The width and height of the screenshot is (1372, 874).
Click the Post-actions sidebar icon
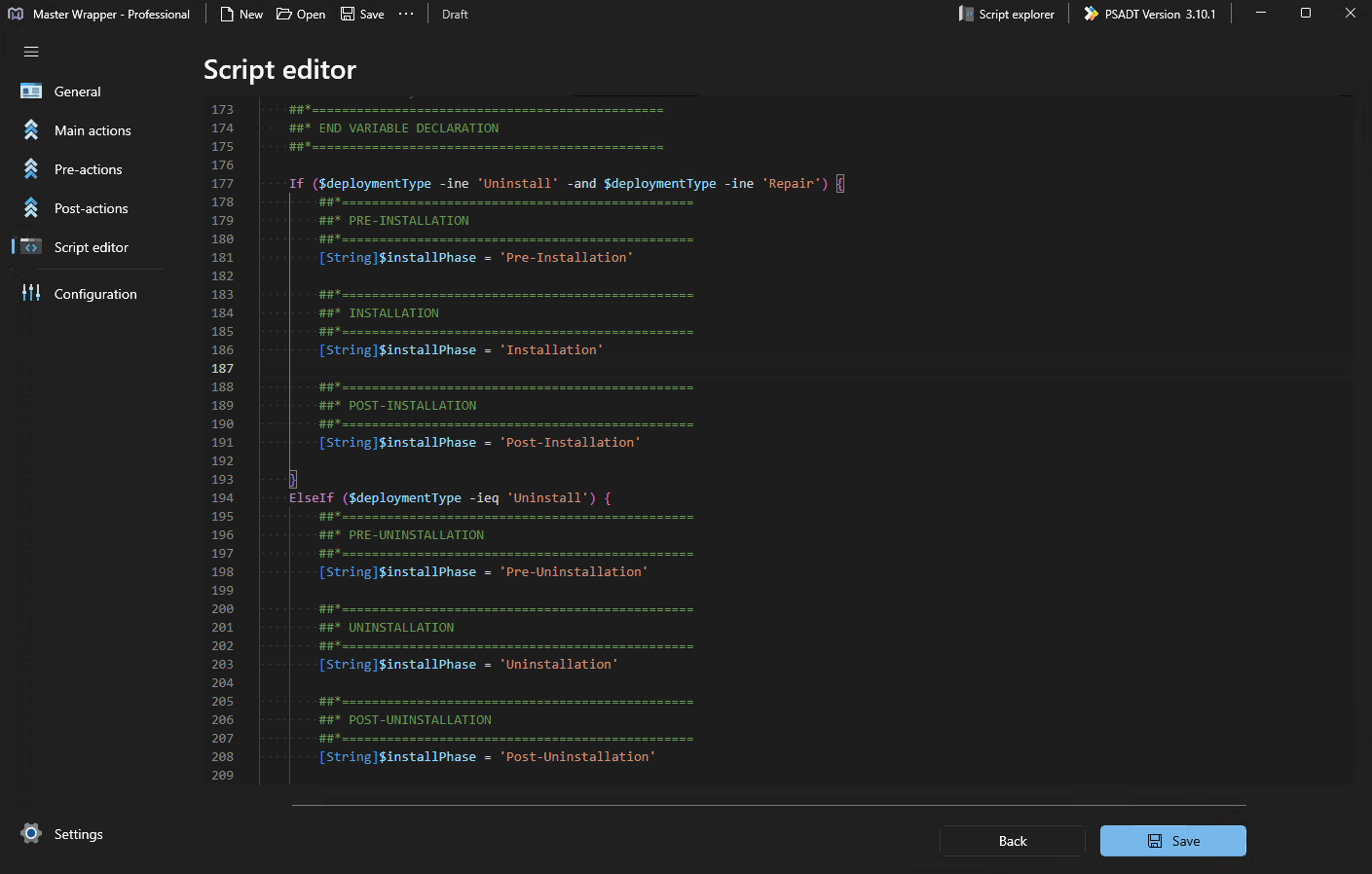coord(31,208)
